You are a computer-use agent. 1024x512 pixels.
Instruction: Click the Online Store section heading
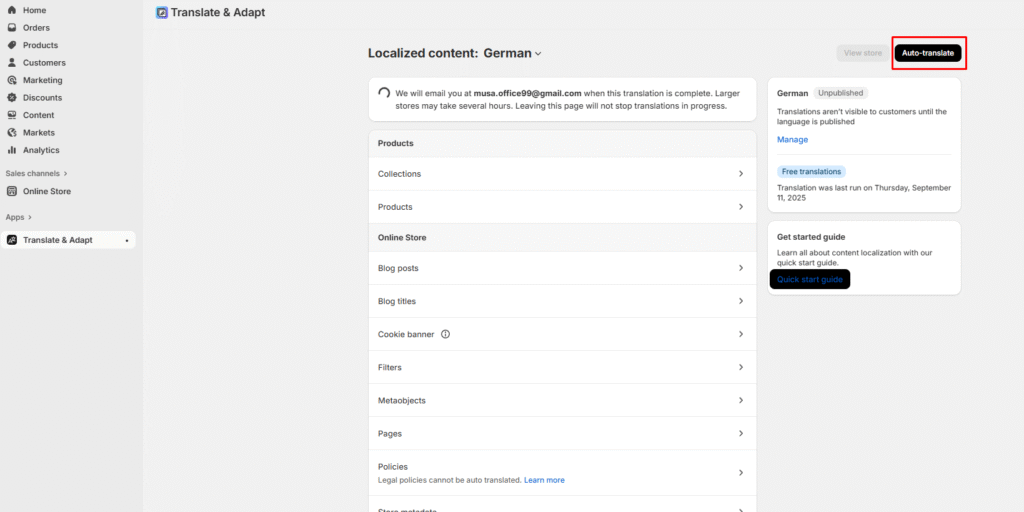402,238
